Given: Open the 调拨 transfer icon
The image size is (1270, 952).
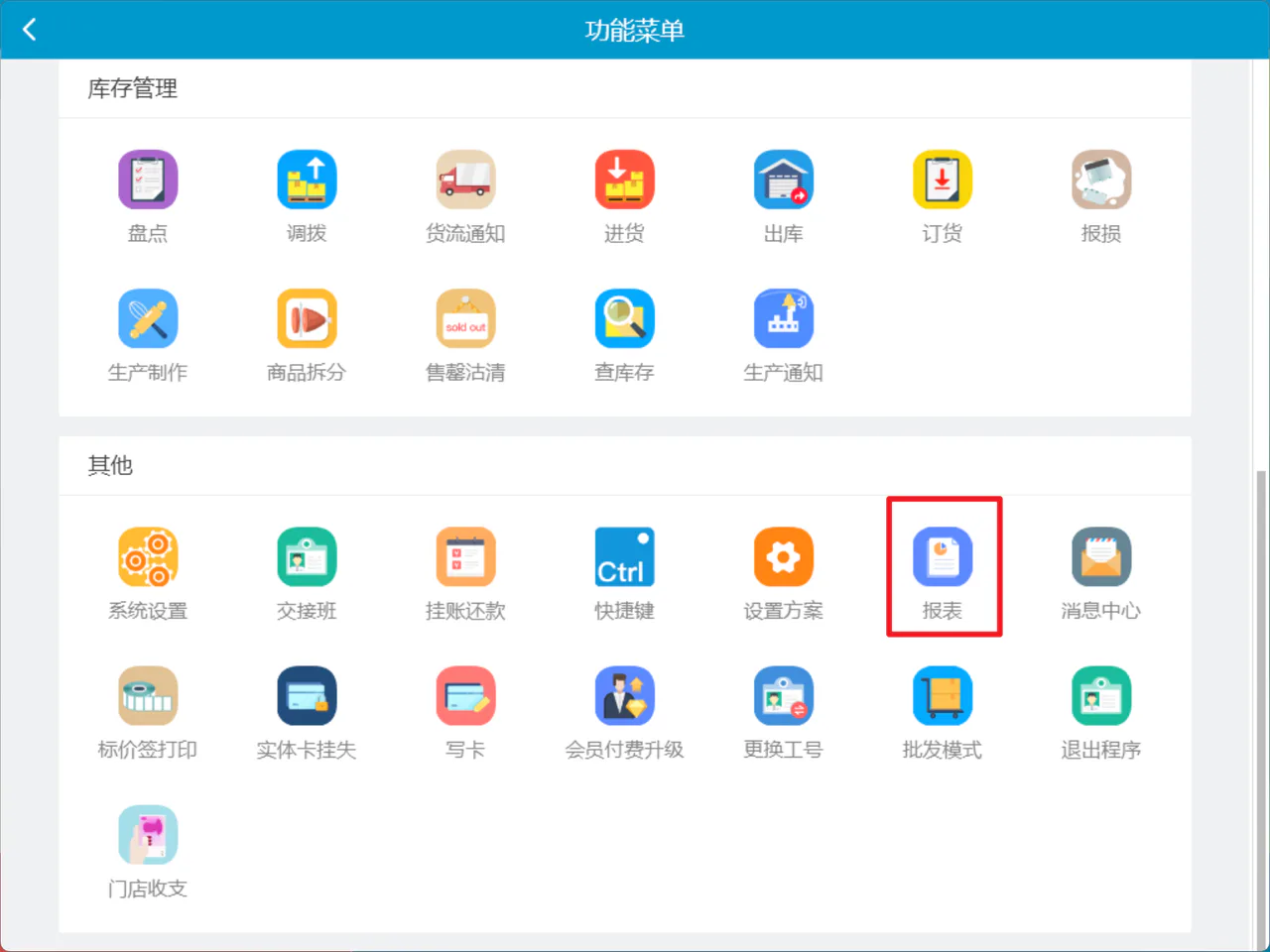Looking at the screenshot, I should [x=307, y=179].
